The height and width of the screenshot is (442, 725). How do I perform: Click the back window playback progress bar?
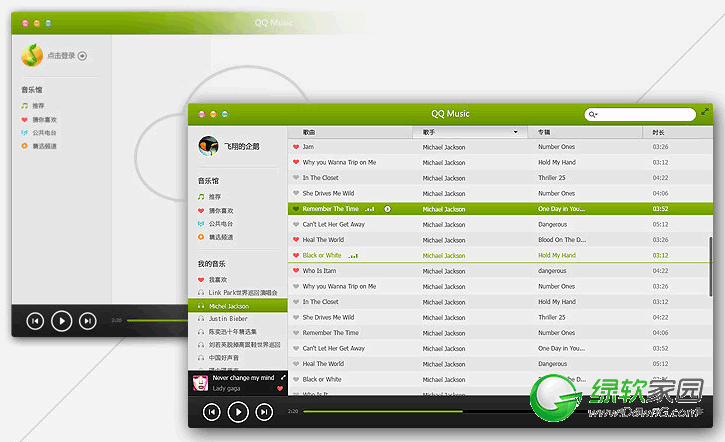click(157, 320)
